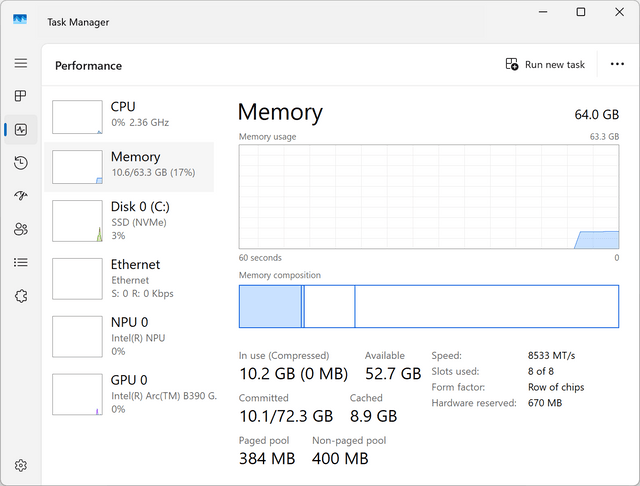This screenshot has height=486, width=640.
Task: Select GPU 0 performance item
Action: coord(129,395)
